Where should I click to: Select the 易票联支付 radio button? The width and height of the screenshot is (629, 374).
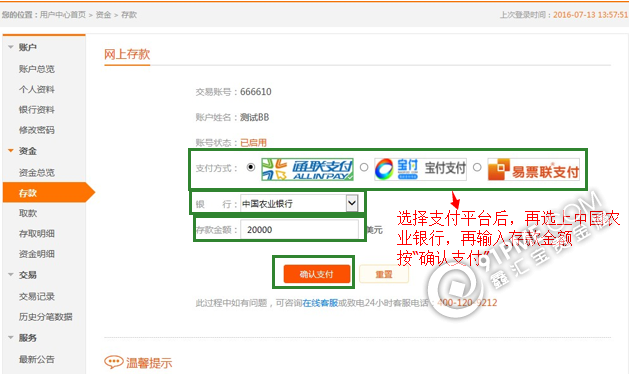point(477,167)
